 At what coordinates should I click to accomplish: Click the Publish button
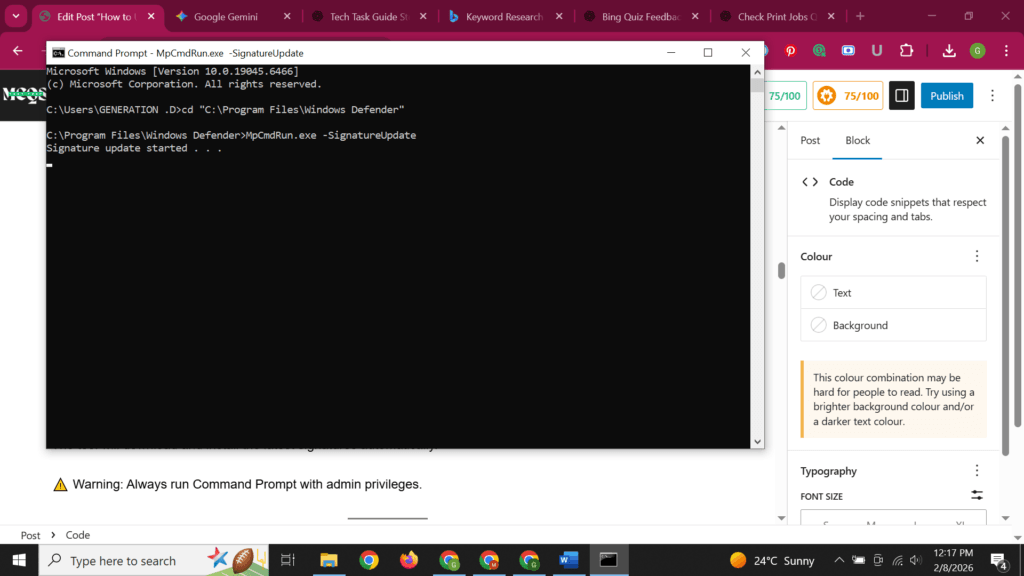point(946,96)
